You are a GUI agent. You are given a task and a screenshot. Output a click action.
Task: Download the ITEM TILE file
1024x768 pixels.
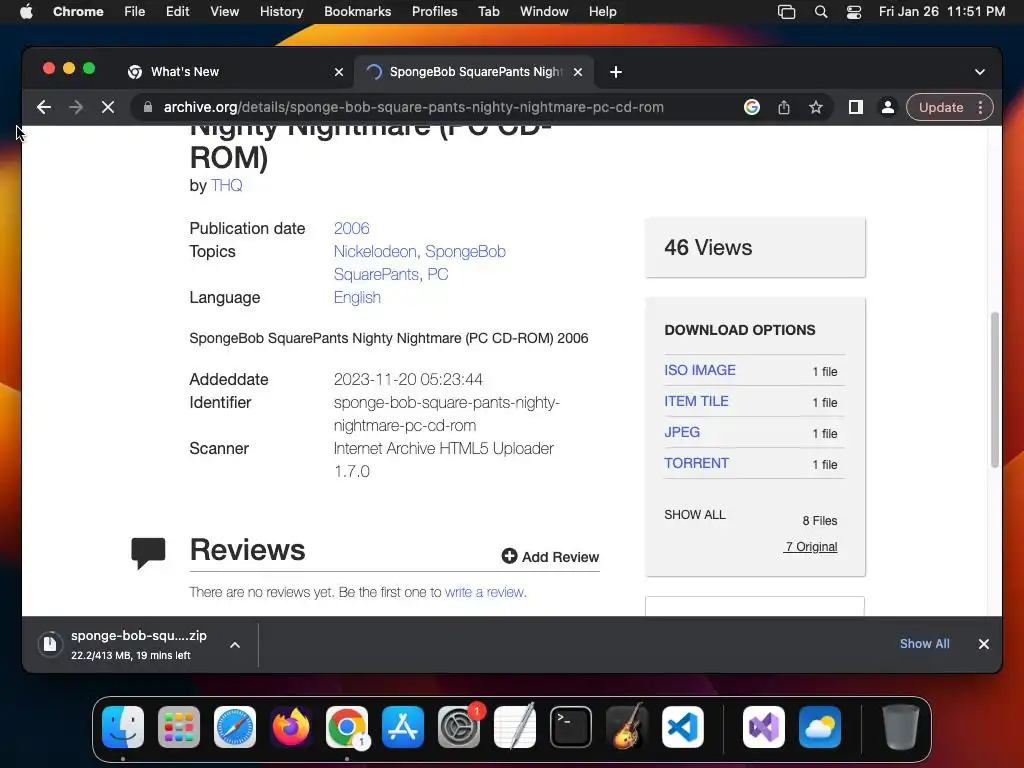pos(696,401)
